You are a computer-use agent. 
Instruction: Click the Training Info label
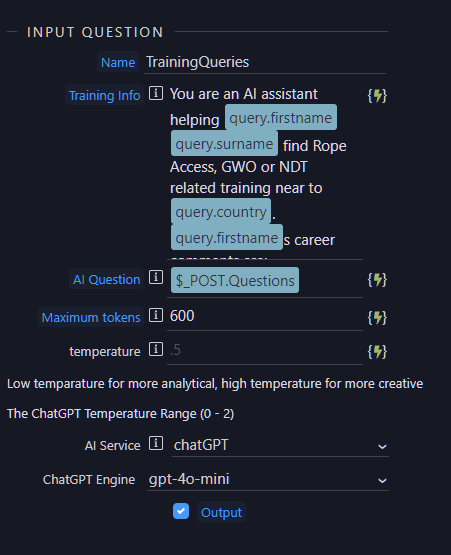tap(104, 95)
